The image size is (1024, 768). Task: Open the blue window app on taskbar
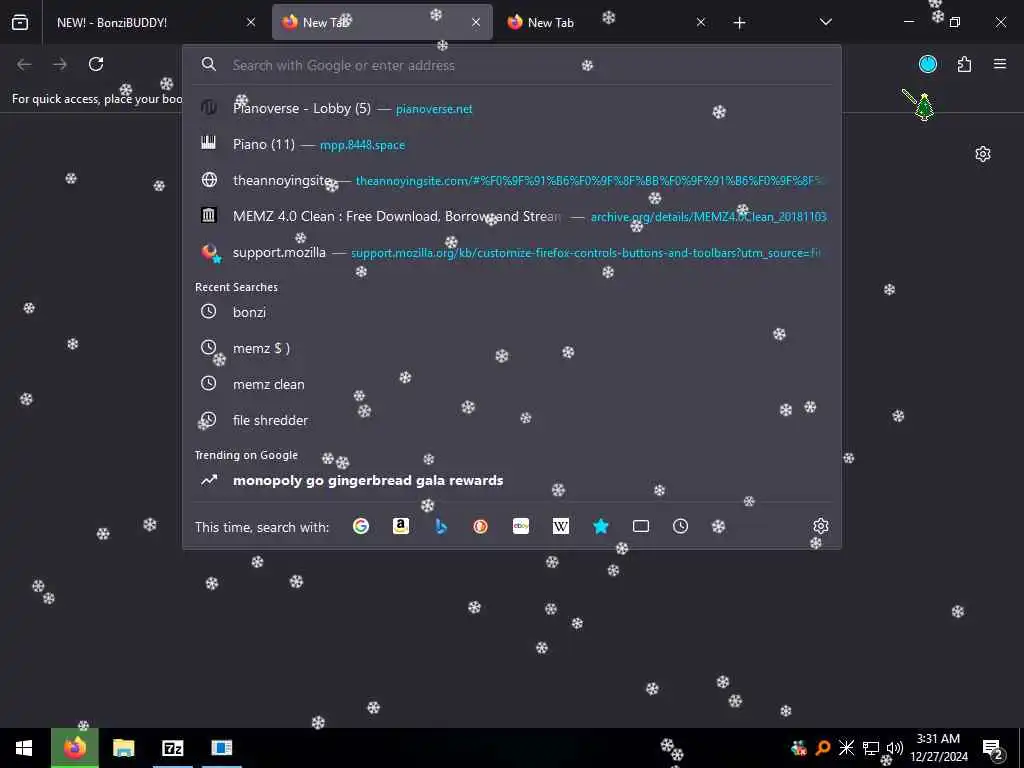(x=221, y=748)
